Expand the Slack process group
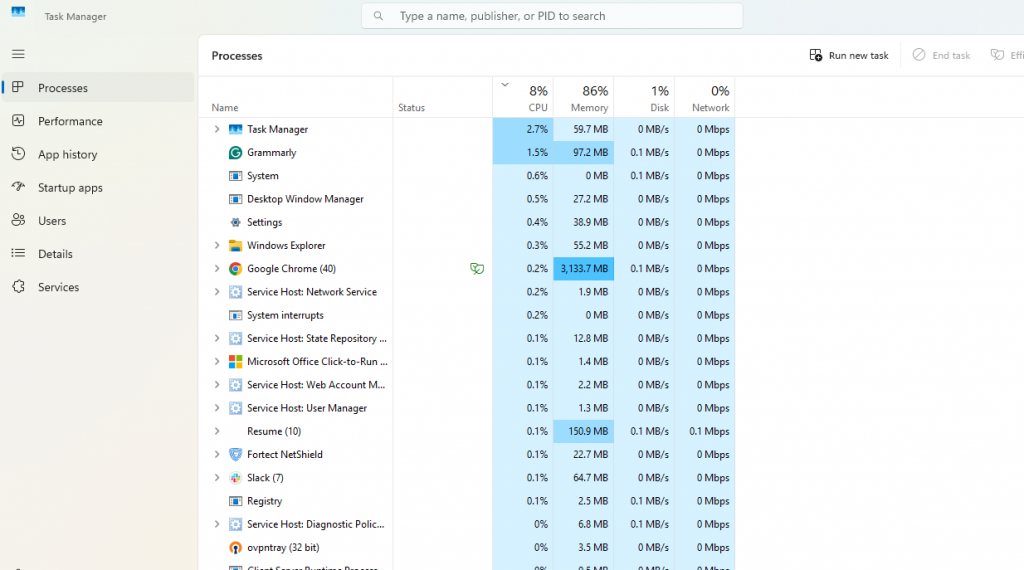The height and width of the screenshot is (570, 1024). (217, 478)
